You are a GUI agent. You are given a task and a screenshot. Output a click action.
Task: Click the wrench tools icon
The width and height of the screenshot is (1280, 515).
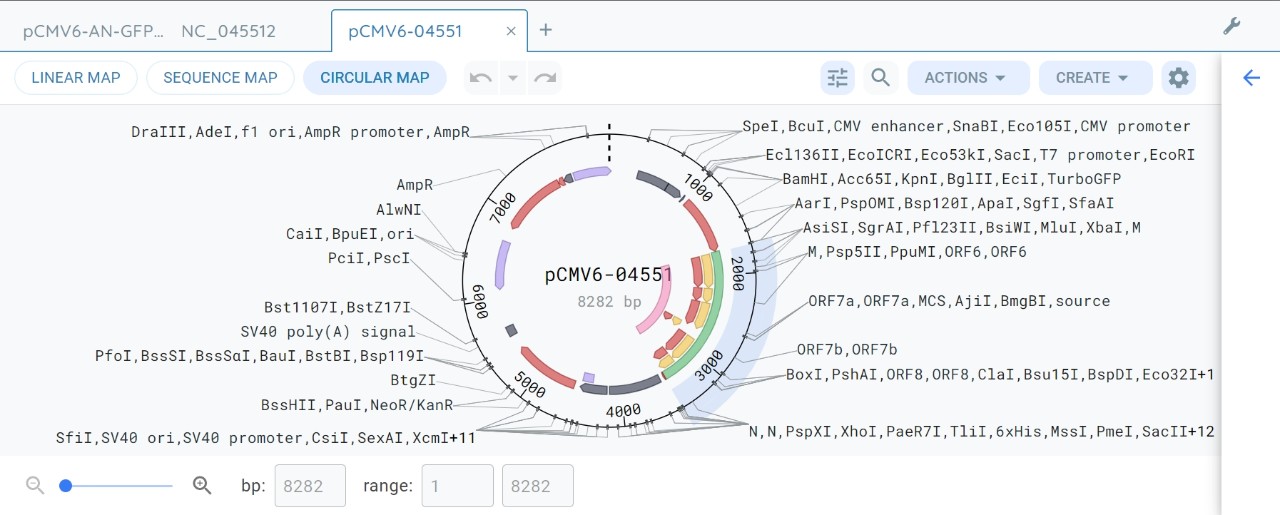tap(1232, 27)
